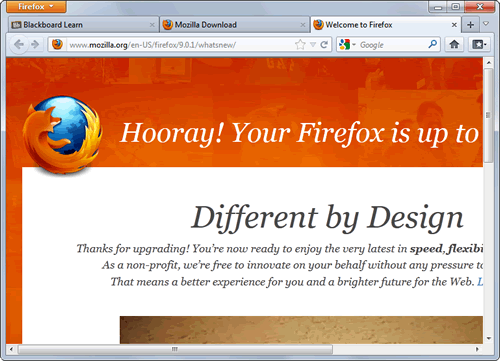
Task: Click the search magnifier icon
Action: pos(433,44)
